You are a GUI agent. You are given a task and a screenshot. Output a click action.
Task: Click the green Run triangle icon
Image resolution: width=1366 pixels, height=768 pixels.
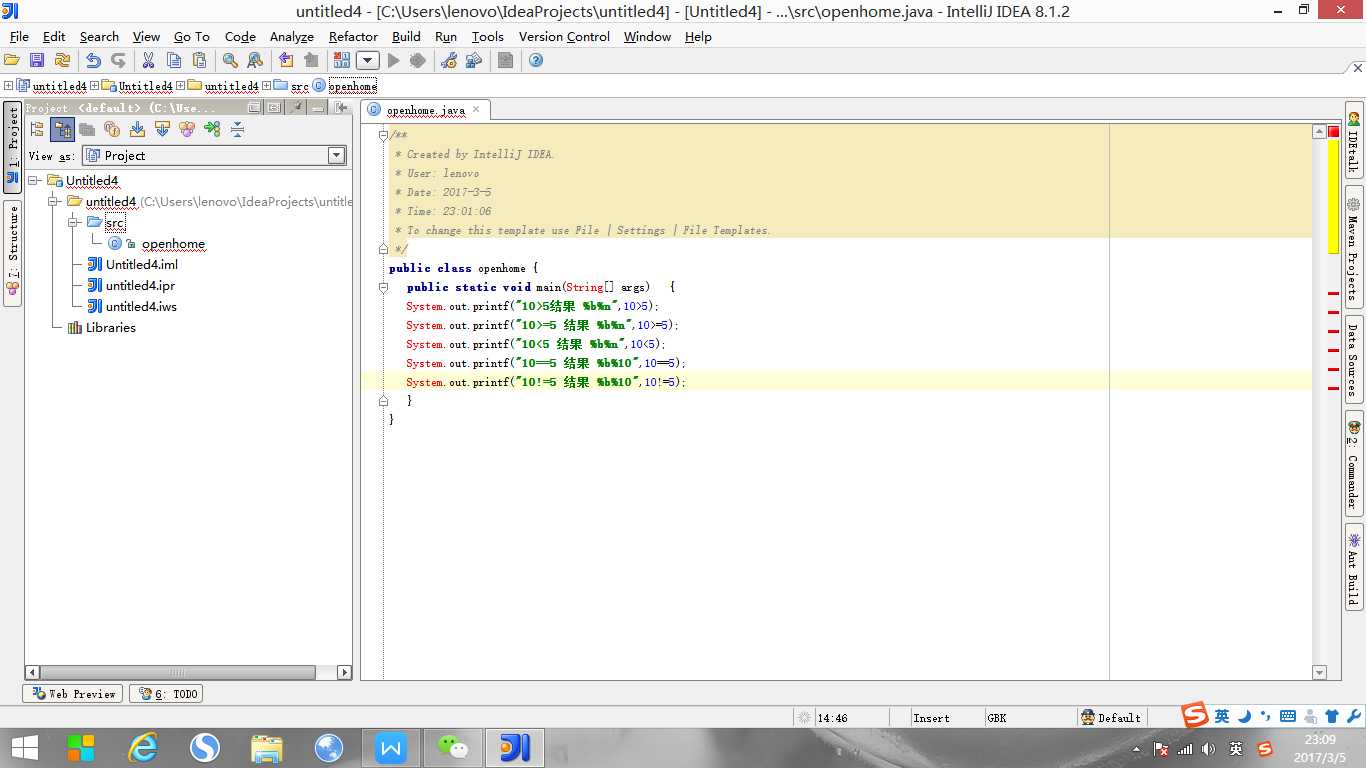tap(393, 61)
